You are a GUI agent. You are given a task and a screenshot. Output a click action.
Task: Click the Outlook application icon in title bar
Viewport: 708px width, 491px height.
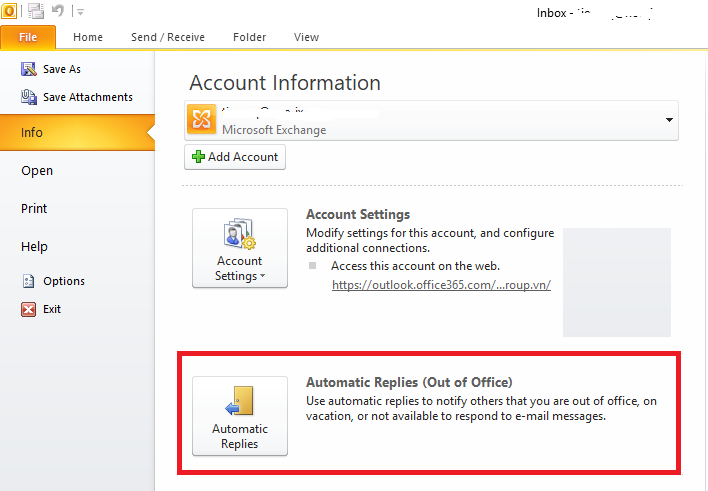tap(9, 10)
